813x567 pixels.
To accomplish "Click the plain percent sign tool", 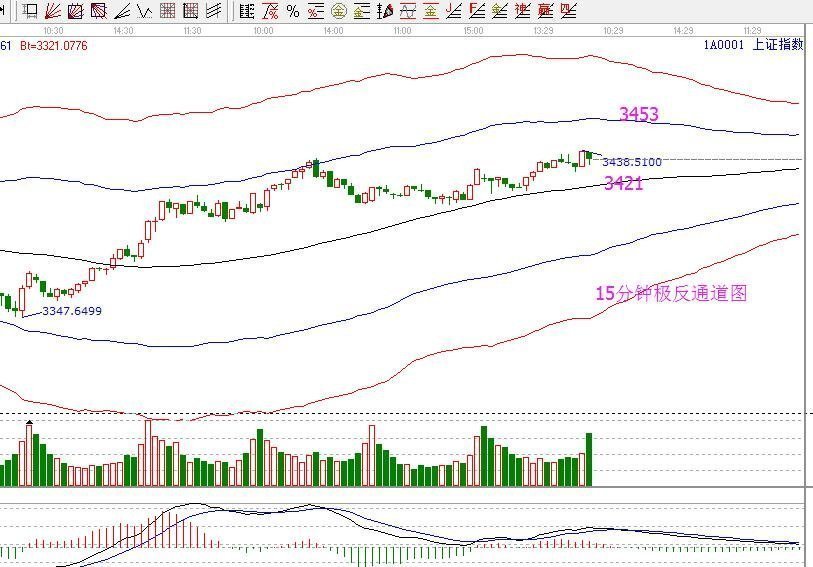I will click(x=293, y=10).
